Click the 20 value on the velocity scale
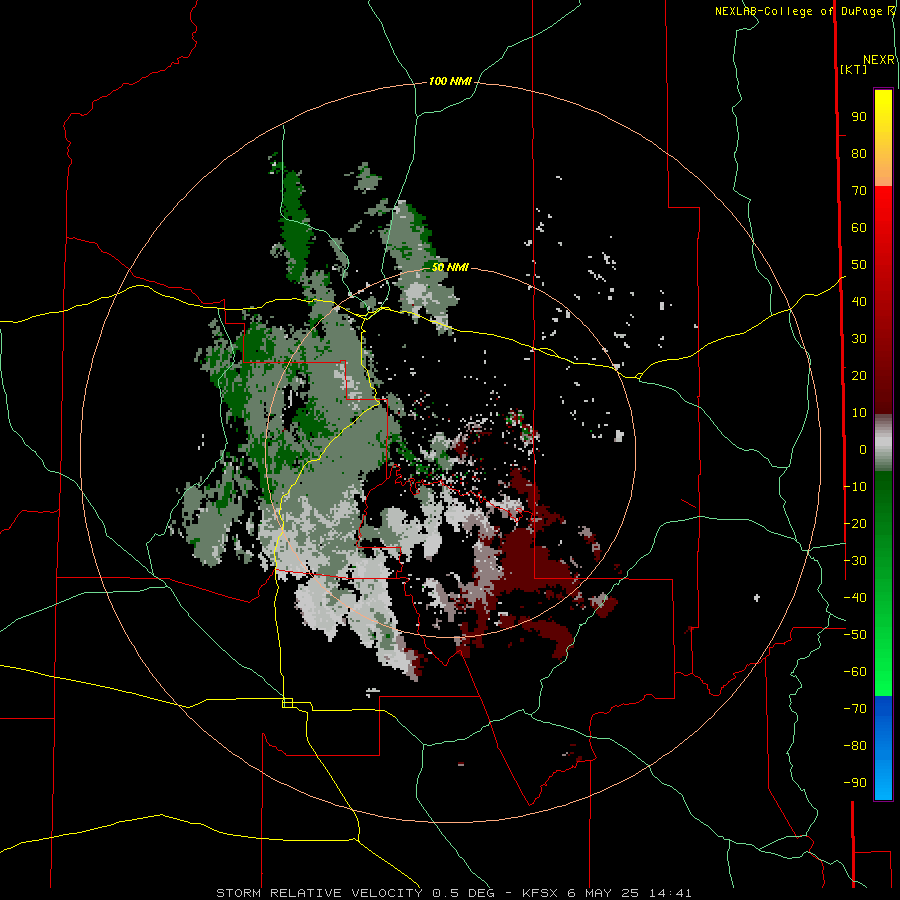This screenshot has width=900, height=900. coord(859,375)
